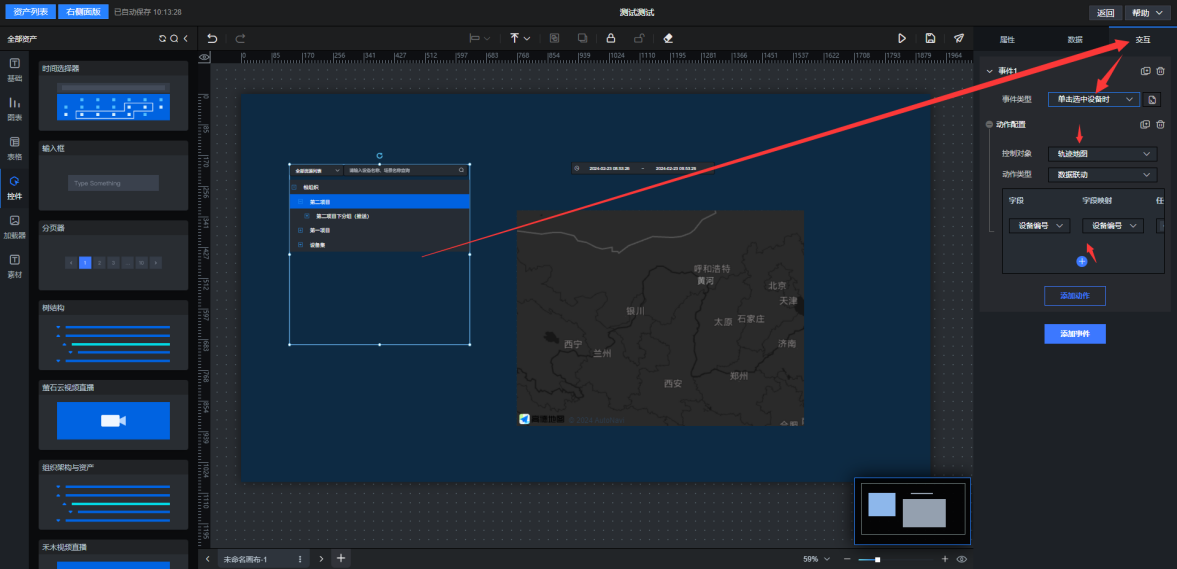Switch to the 属性 tab

[x=1007, y=39]
